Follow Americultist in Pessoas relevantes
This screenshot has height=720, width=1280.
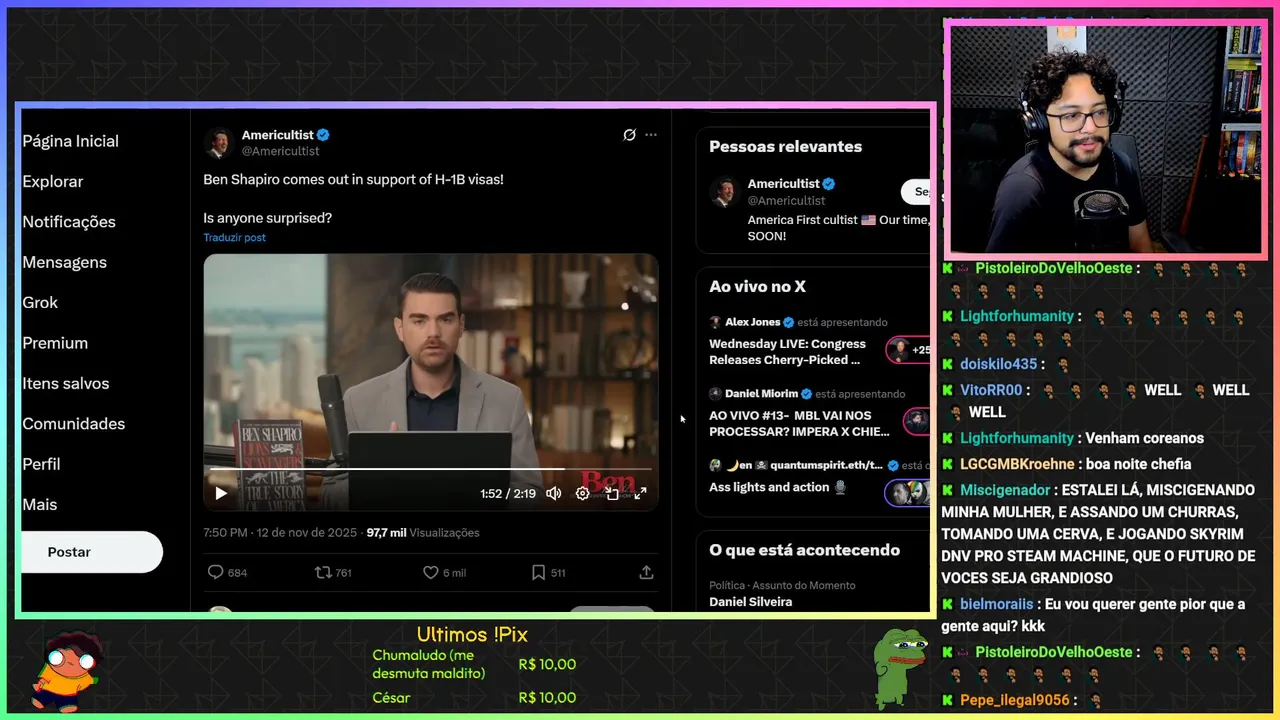coord(916,192)
